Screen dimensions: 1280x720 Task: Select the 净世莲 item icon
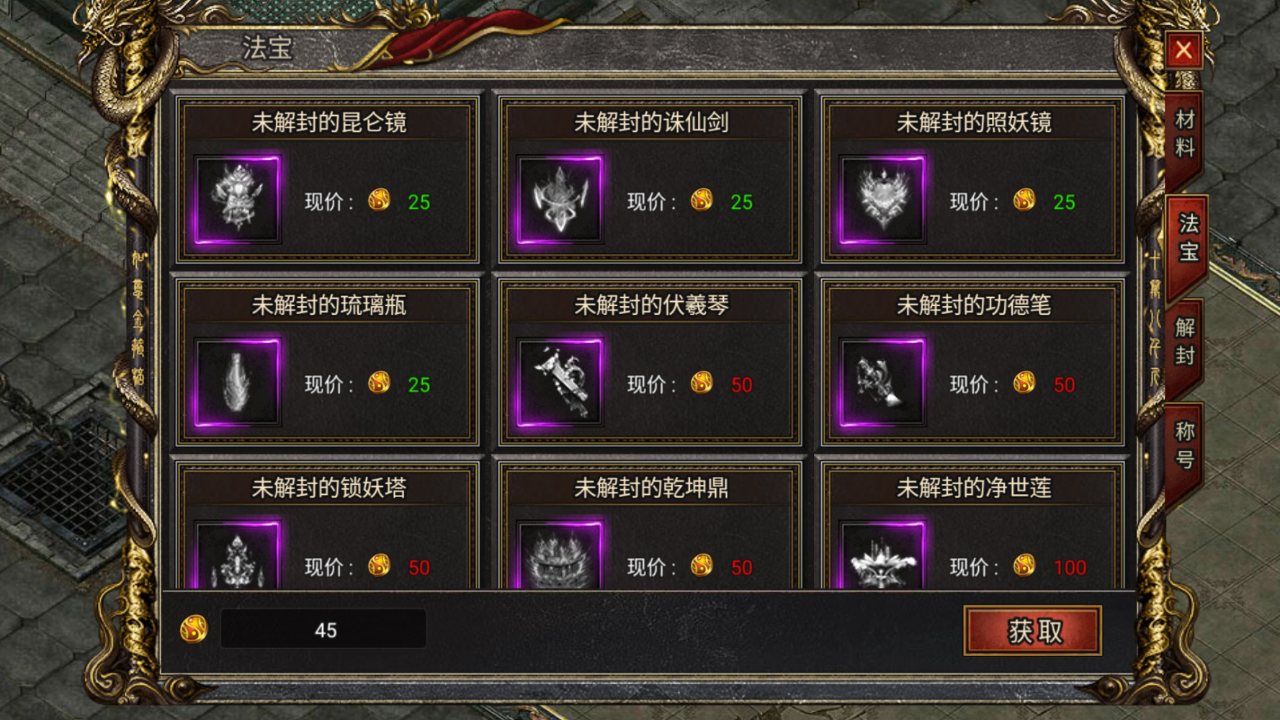pyautogui.click(x=883, y=555)
